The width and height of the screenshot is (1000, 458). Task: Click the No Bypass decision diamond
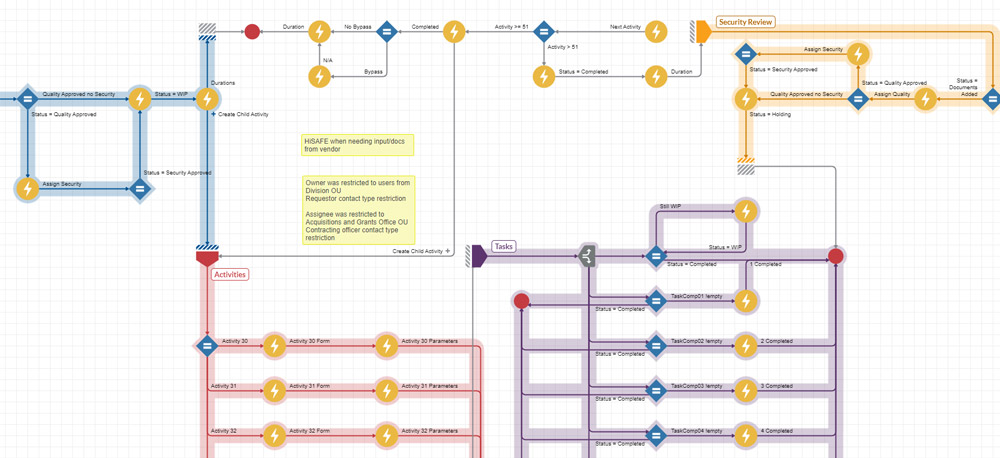(387, 32)
